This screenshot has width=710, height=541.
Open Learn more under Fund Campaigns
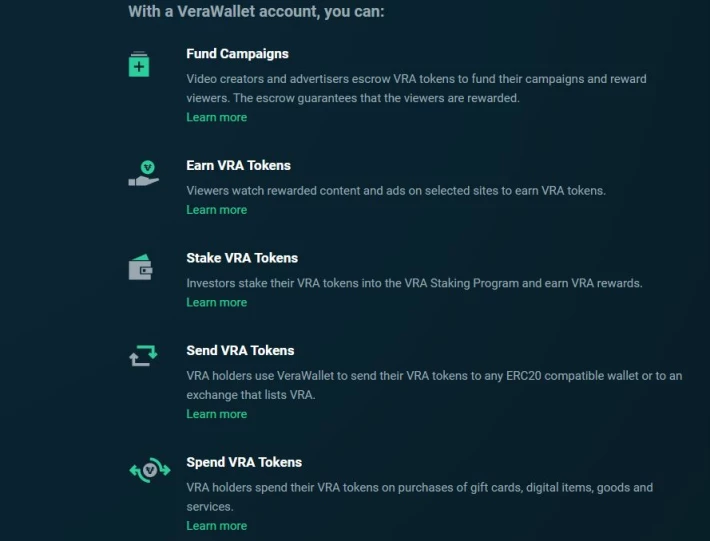(x=216, y=117)
